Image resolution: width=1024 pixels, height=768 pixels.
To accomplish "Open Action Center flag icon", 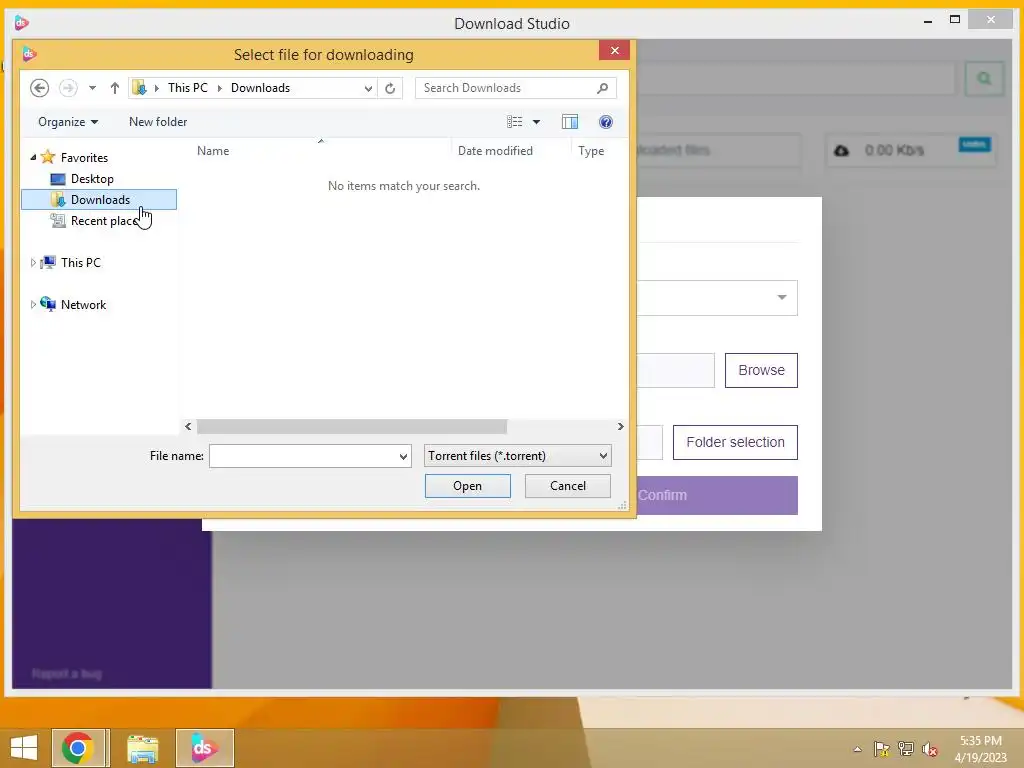I will pyautogui.click(x=881, y=749).
